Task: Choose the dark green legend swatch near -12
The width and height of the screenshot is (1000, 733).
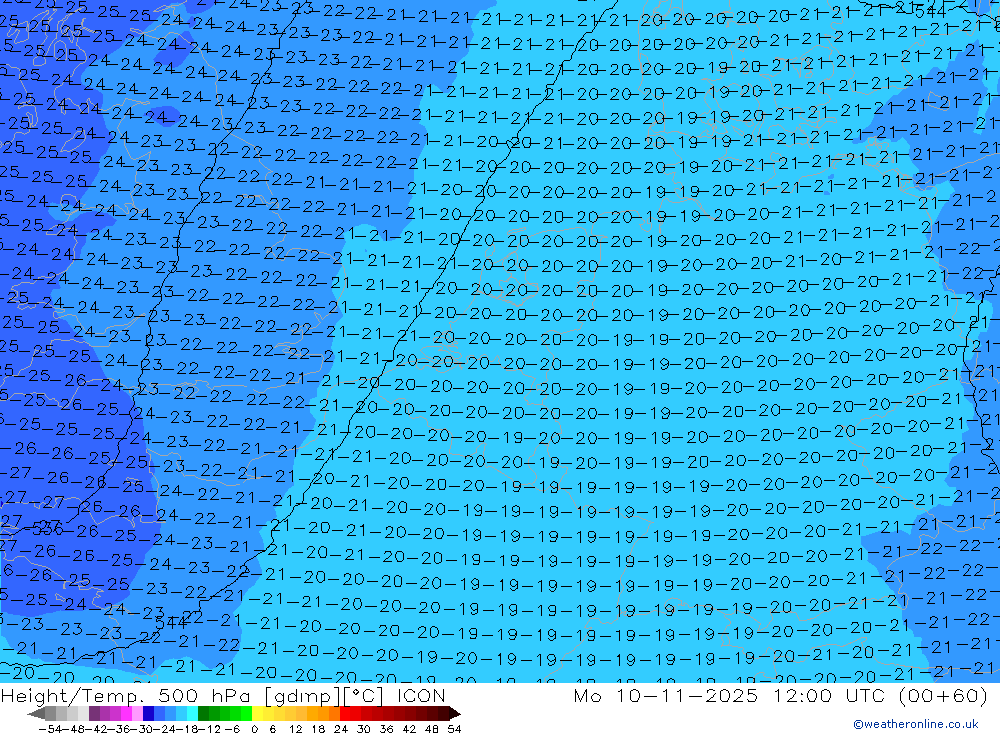Action: pyautogui.click(x=203, y=713)
